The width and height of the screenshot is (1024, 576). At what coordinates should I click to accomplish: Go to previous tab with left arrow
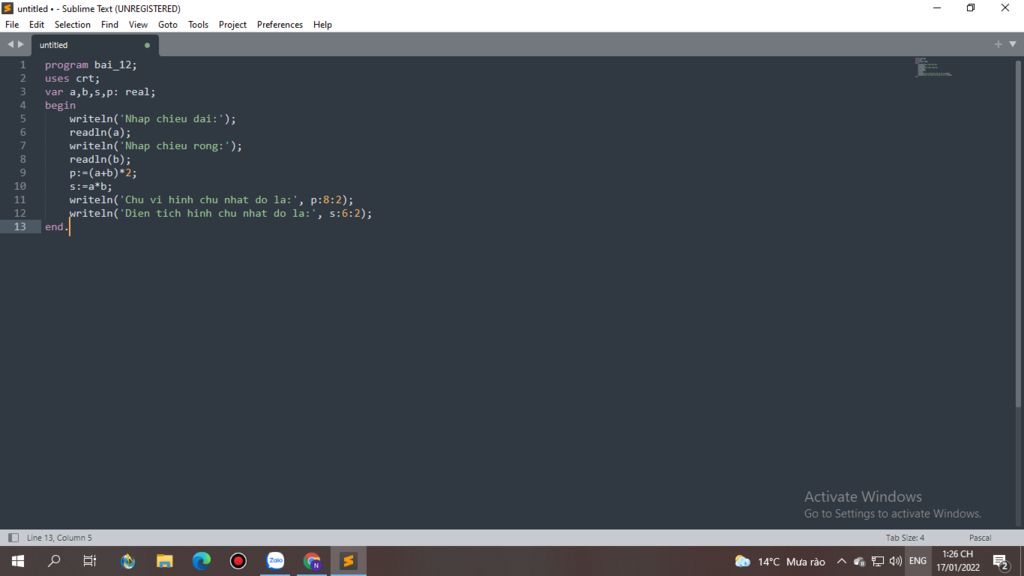(10, 44)
